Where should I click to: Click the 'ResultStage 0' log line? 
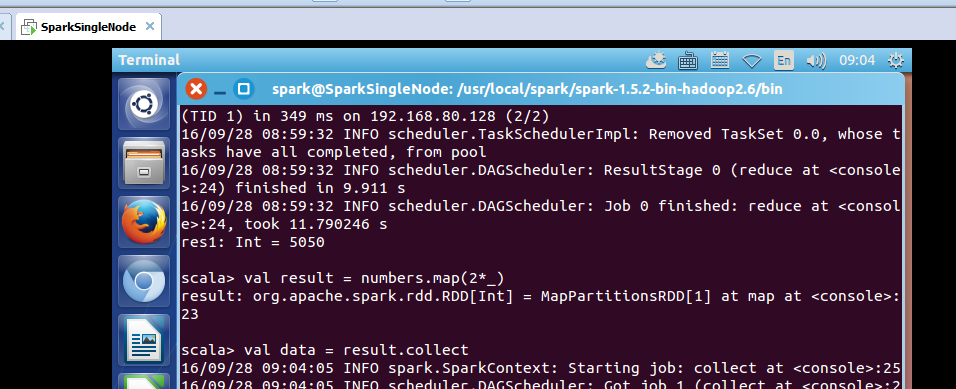[x=540, y=179]
